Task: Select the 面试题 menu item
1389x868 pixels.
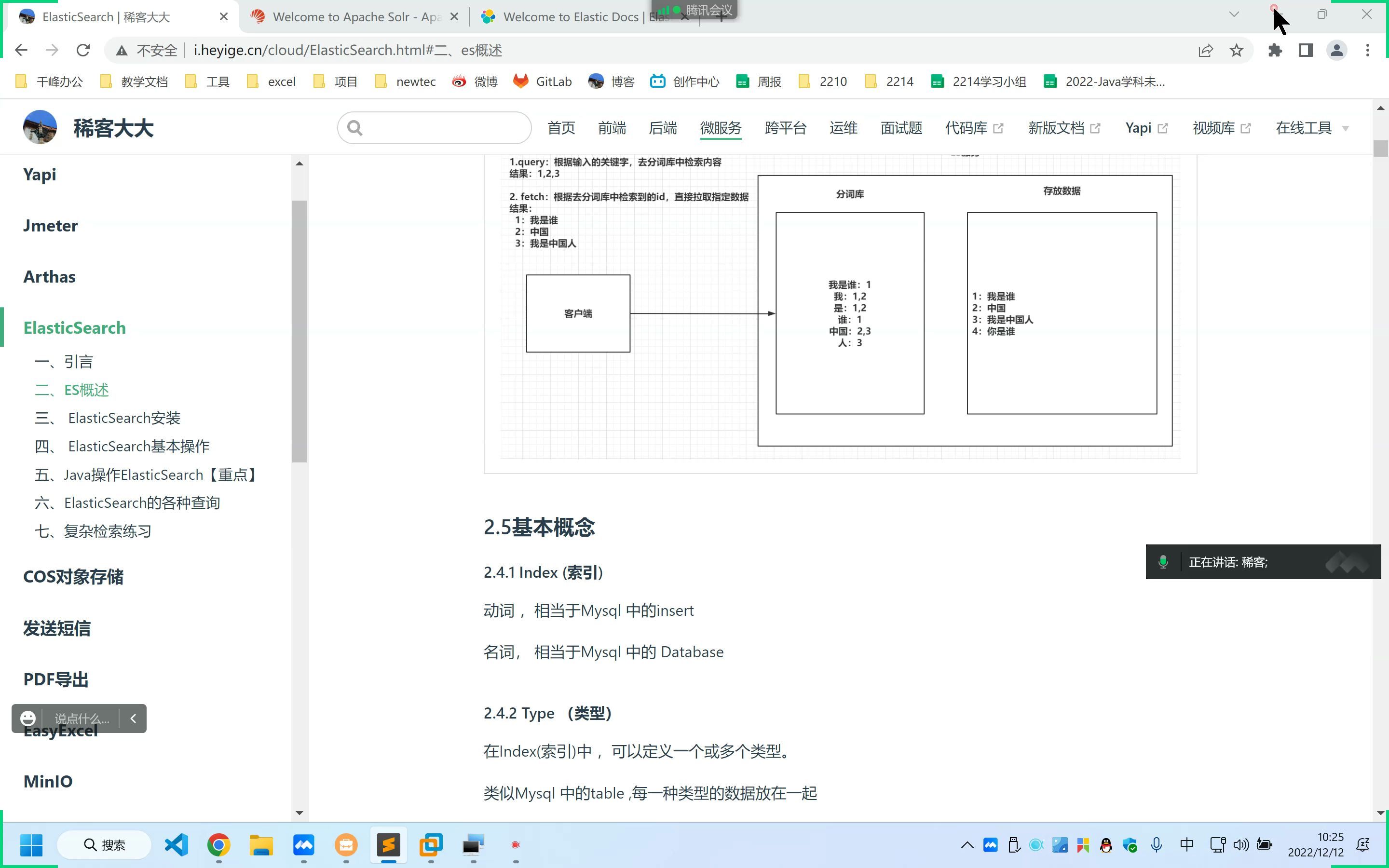Action: point(900,127)
